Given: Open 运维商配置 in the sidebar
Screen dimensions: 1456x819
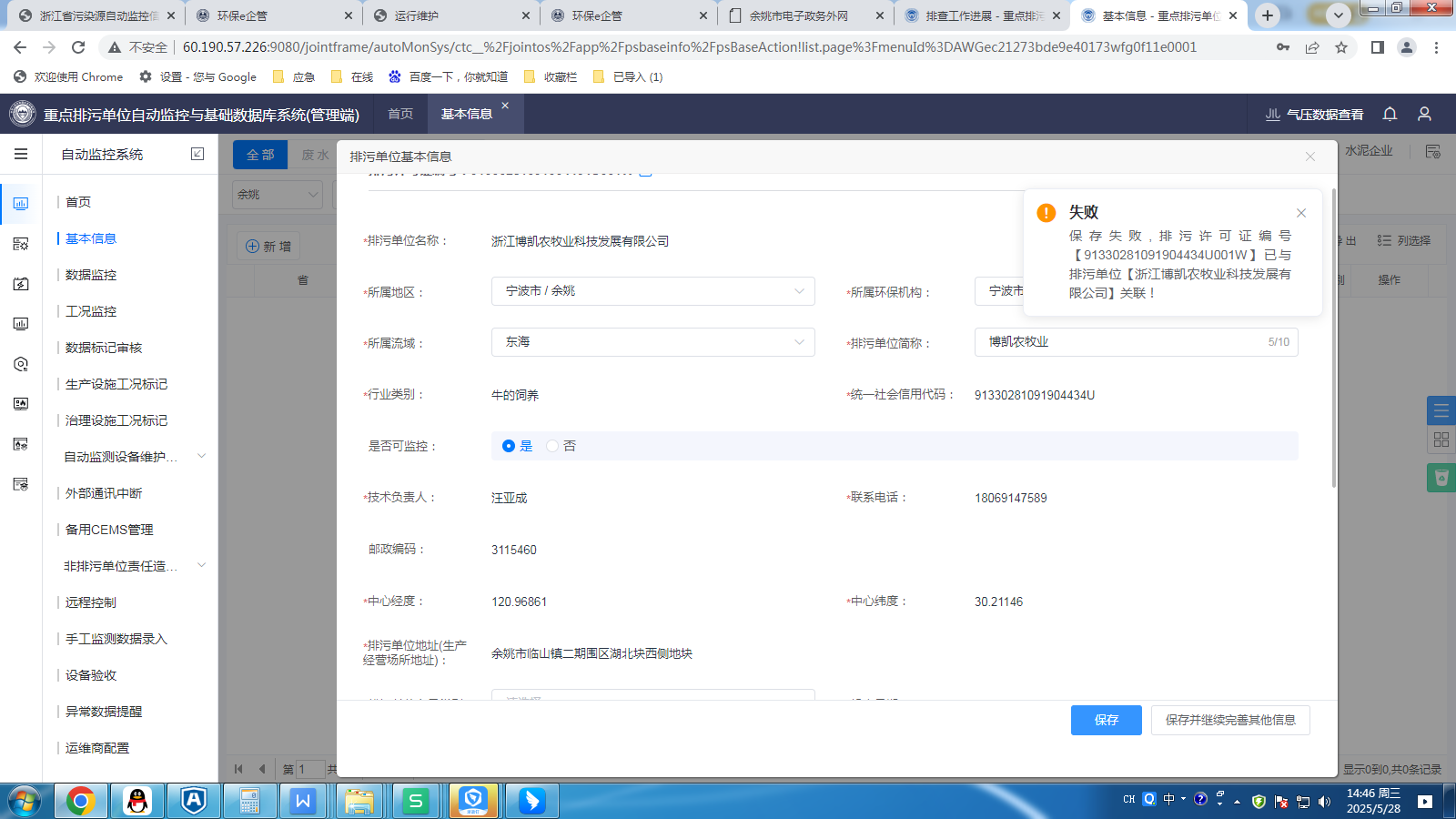Looking at the screenshot, I should coord(97,748).
